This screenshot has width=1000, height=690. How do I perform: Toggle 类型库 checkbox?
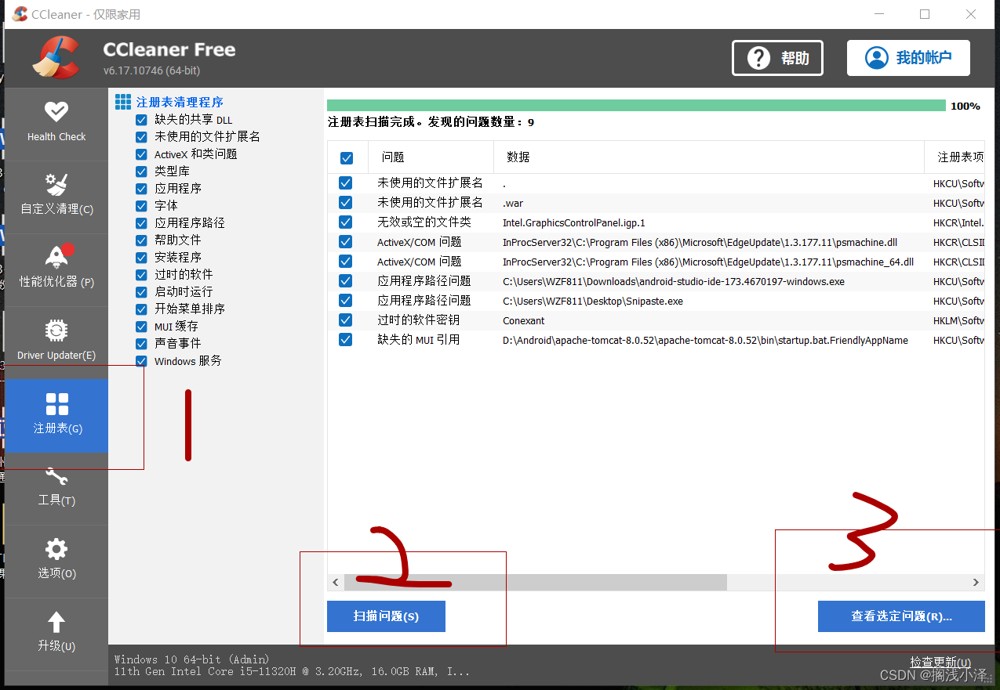click(142, 172)
